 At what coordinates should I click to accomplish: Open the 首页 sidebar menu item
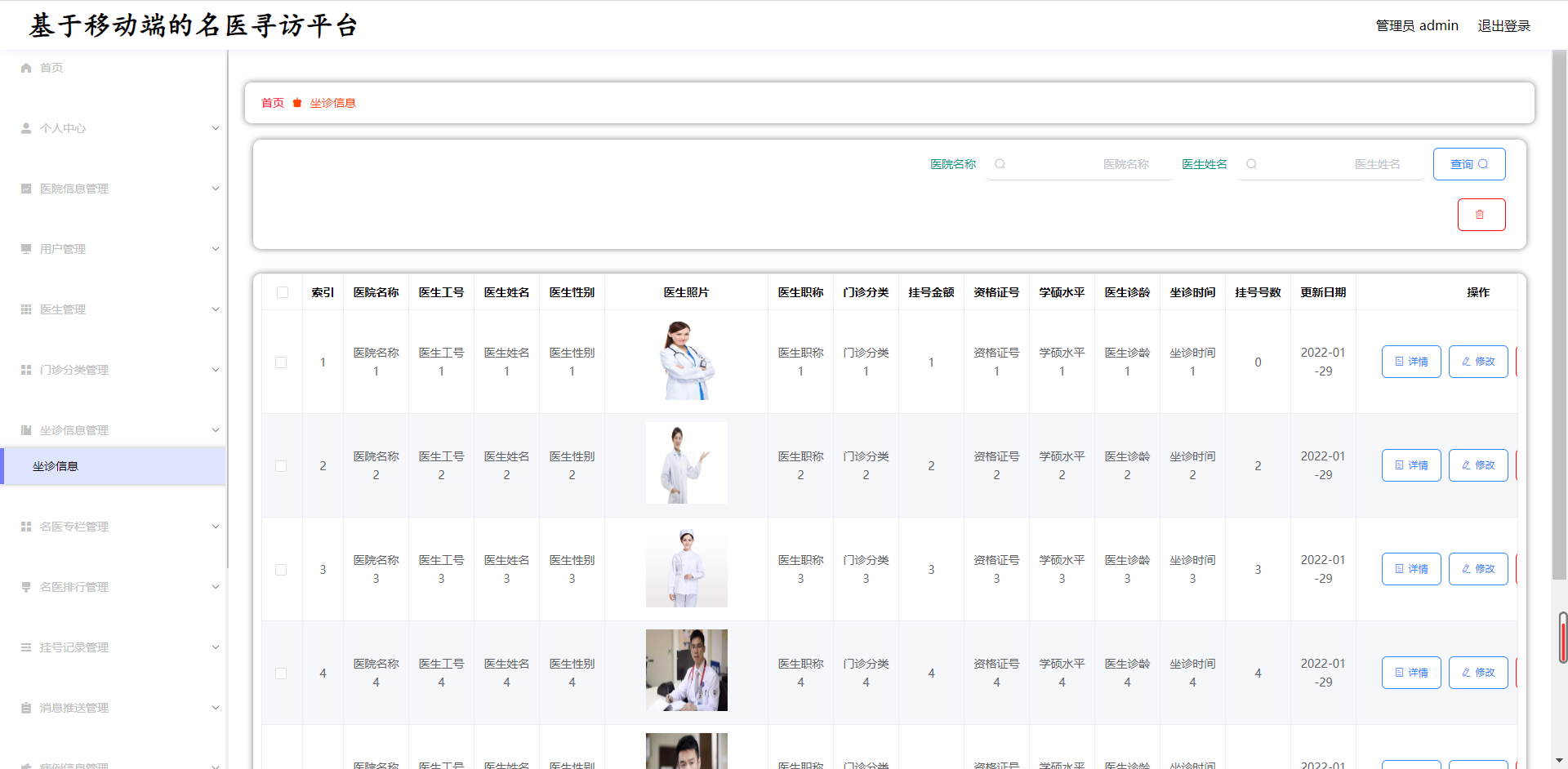pyautogui.click(x=113, y=68)
